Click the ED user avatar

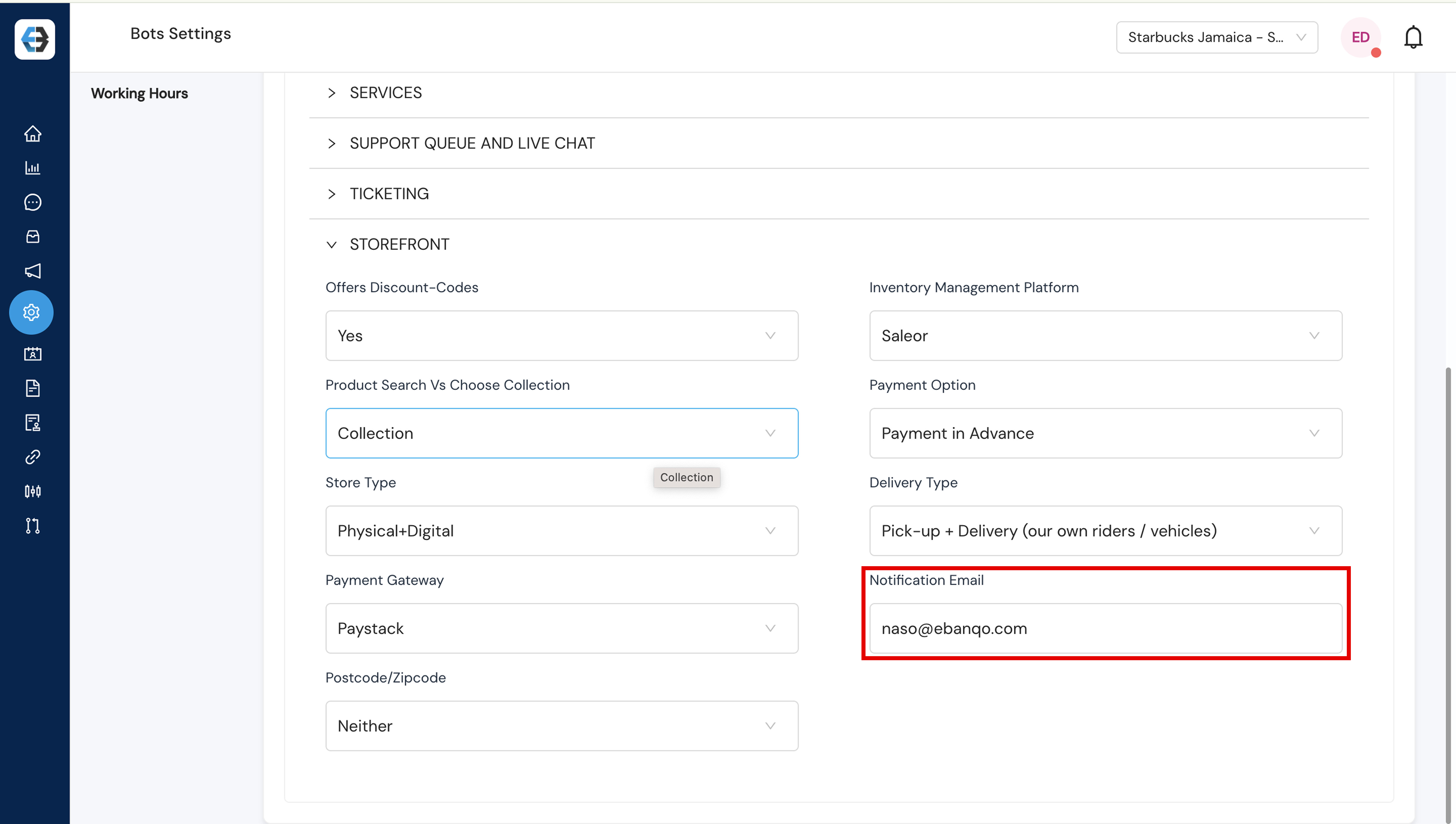click(x=1360, y=37)
